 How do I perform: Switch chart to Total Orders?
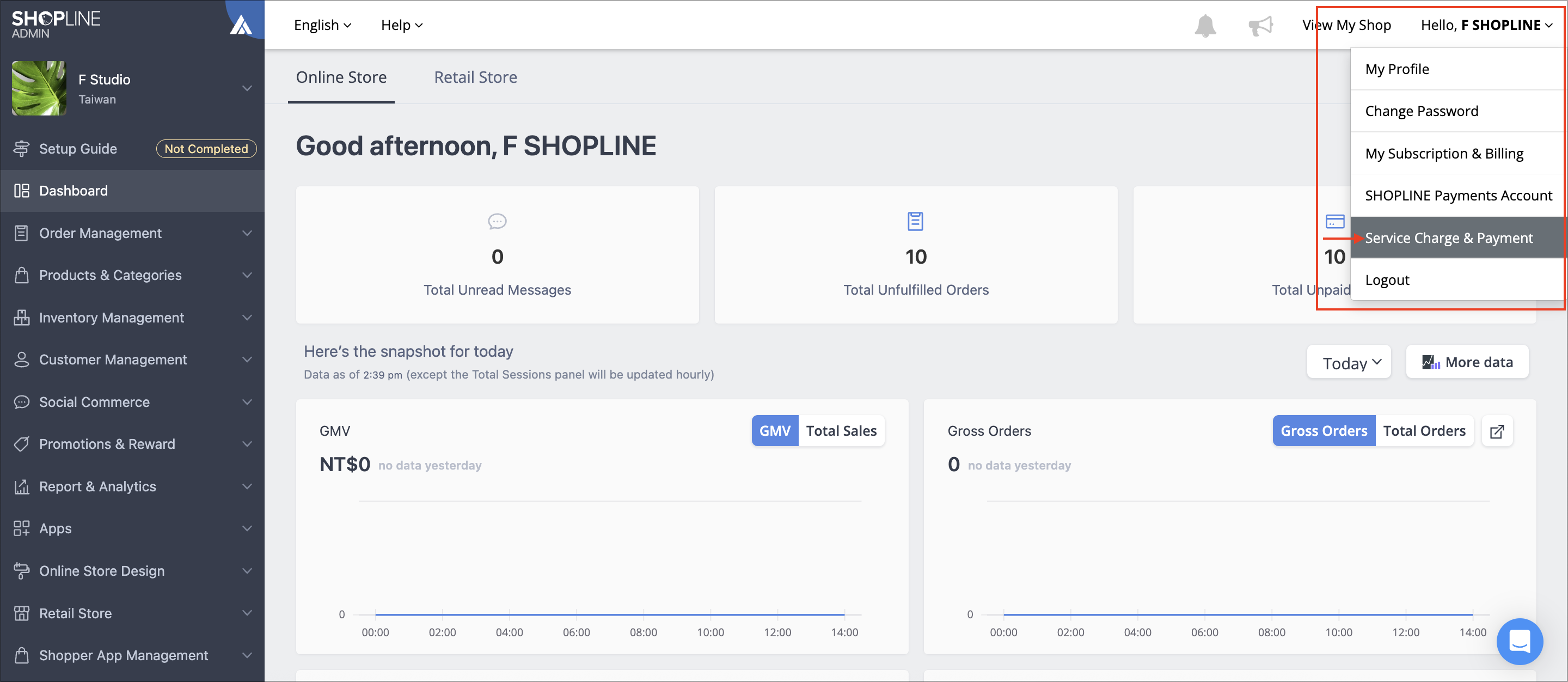pos(1424,431)
